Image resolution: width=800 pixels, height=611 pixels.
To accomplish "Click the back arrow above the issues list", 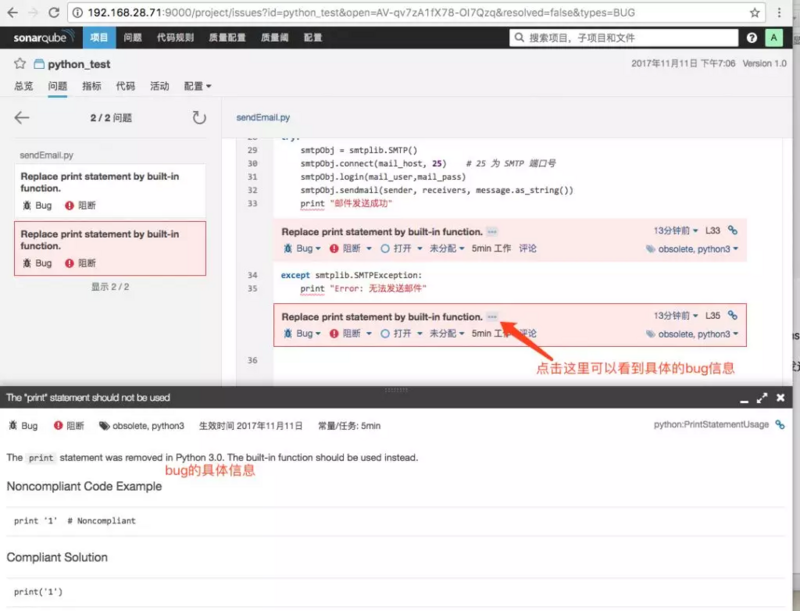I will pyautogui.click(x=22, y=117).
